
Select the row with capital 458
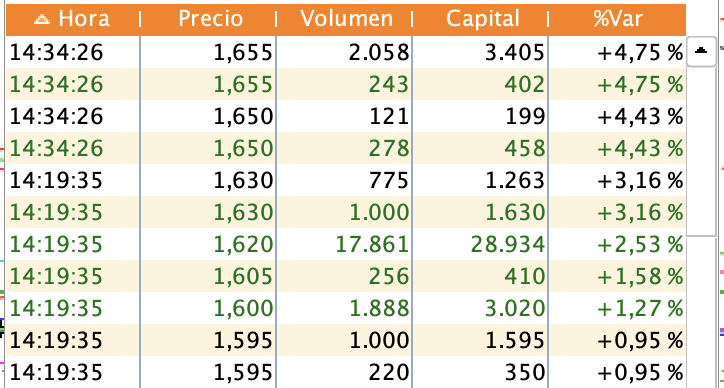346,148
